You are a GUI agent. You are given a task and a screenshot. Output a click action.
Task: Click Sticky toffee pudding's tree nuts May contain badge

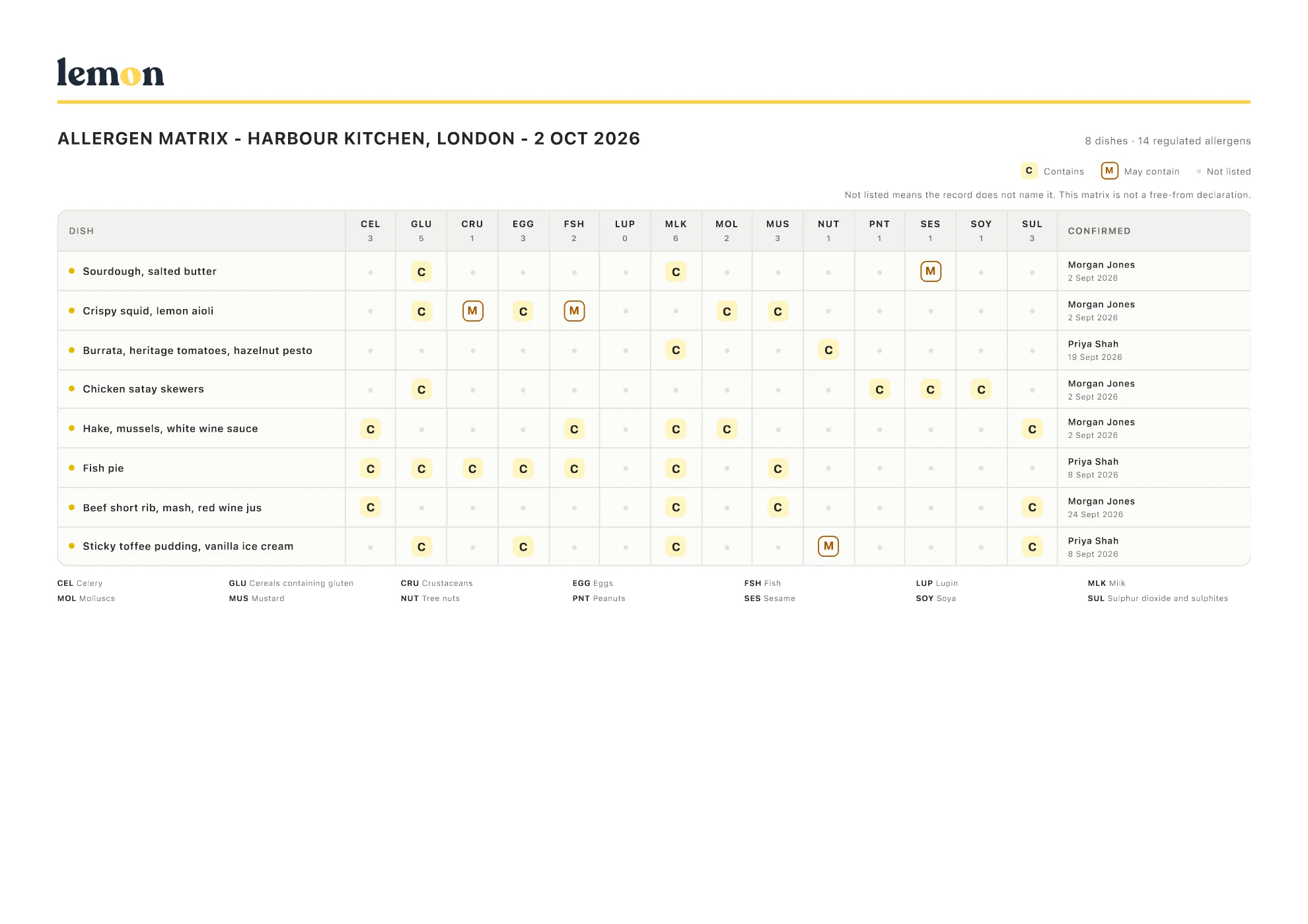[x=828, y=546]
